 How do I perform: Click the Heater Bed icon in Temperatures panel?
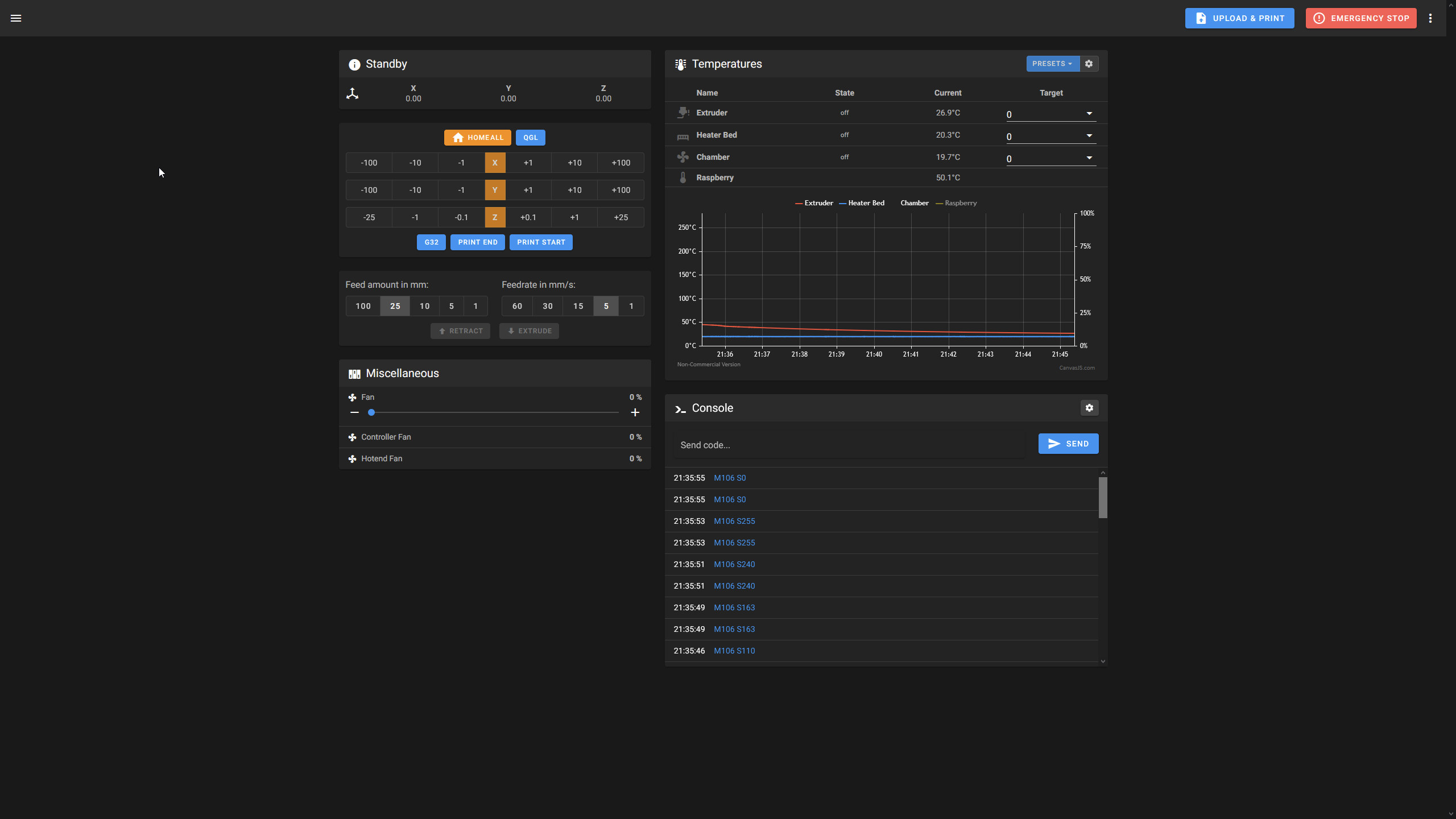pyautogui.click(x=682, y=135)
